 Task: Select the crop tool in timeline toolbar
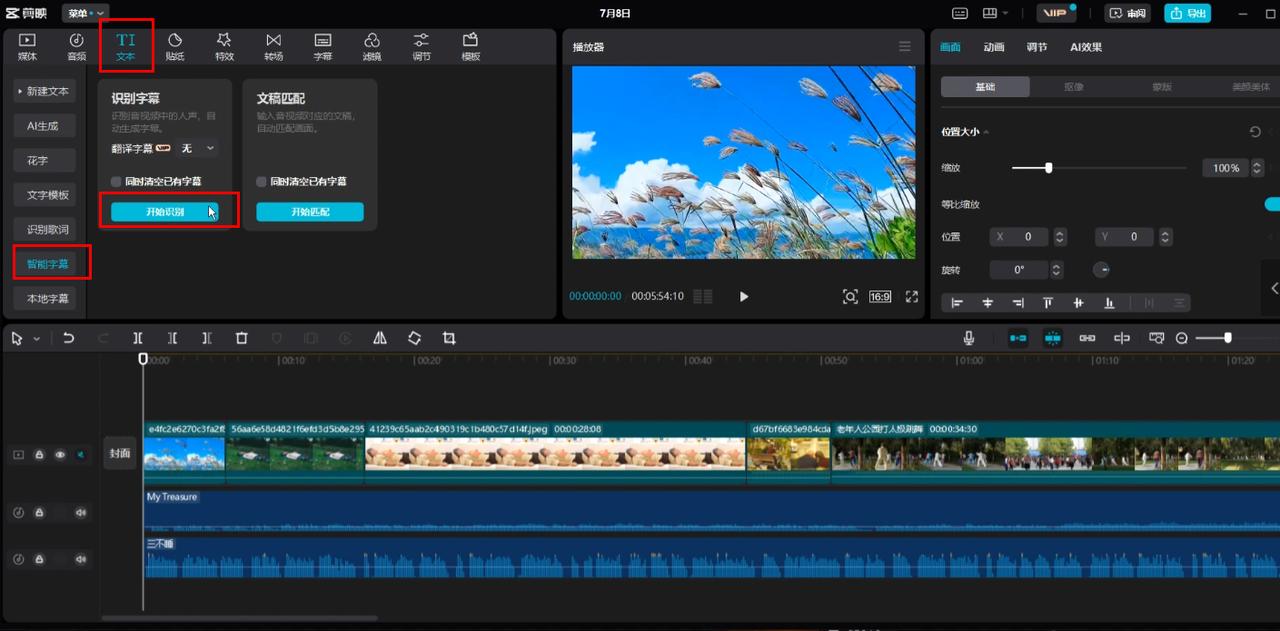449,339
